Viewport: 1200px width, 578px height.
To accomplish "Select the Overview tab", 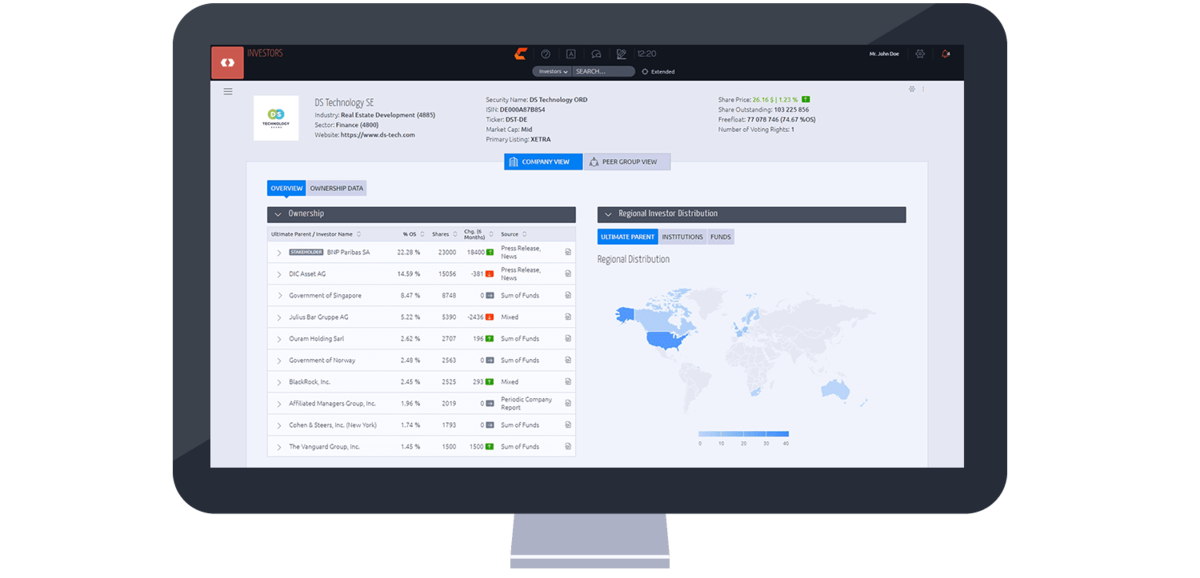I will click(x=286, y=188).
